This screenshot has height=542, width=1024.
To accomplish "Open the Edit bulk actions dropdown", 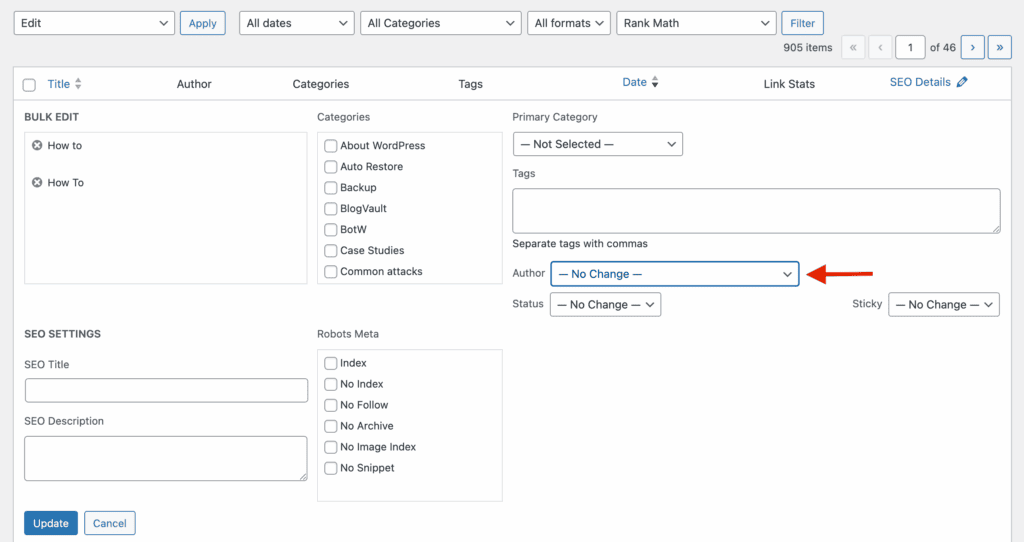I will (94, 23).
